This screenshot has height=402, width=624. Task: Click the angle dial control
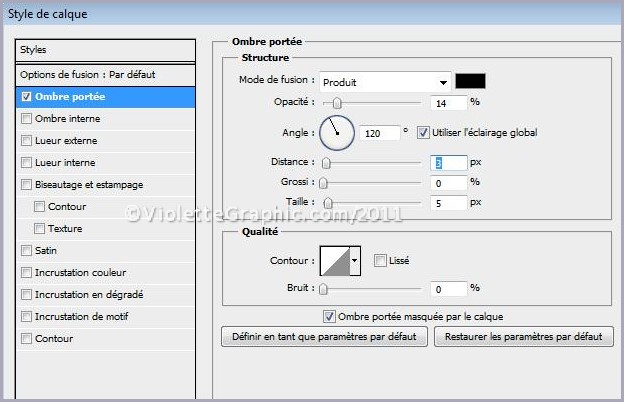[x=337, y=131]
